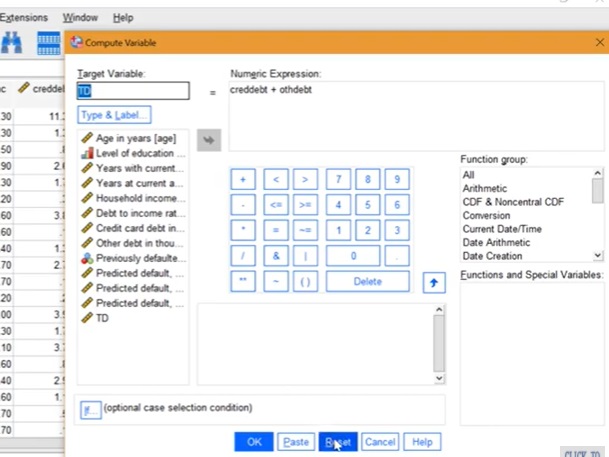Screen dimensions: 609x457
Task: Click the Target Variable input field
Action: pos(133,91)
